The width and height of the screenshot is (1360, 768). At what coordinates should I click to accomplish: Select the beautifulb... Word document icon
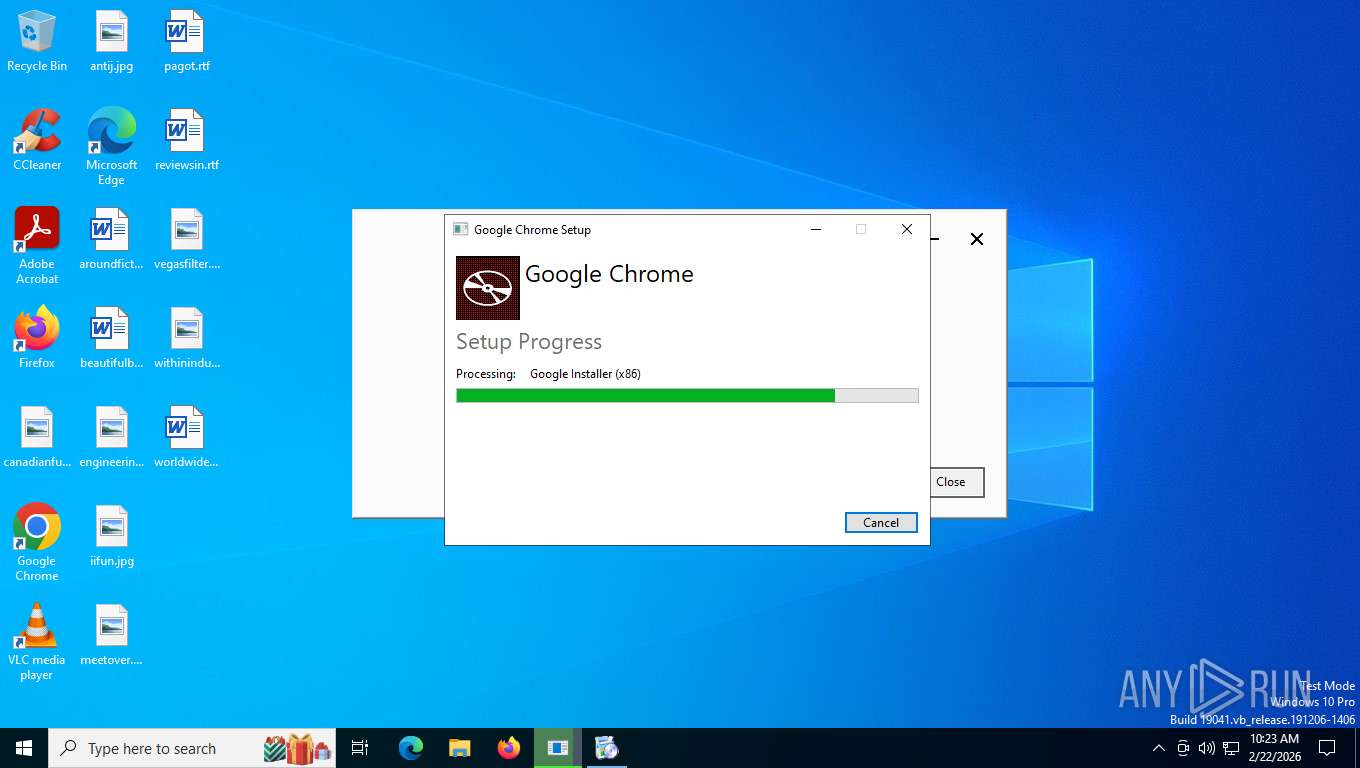pyautogui.click(x=112, y=338)
